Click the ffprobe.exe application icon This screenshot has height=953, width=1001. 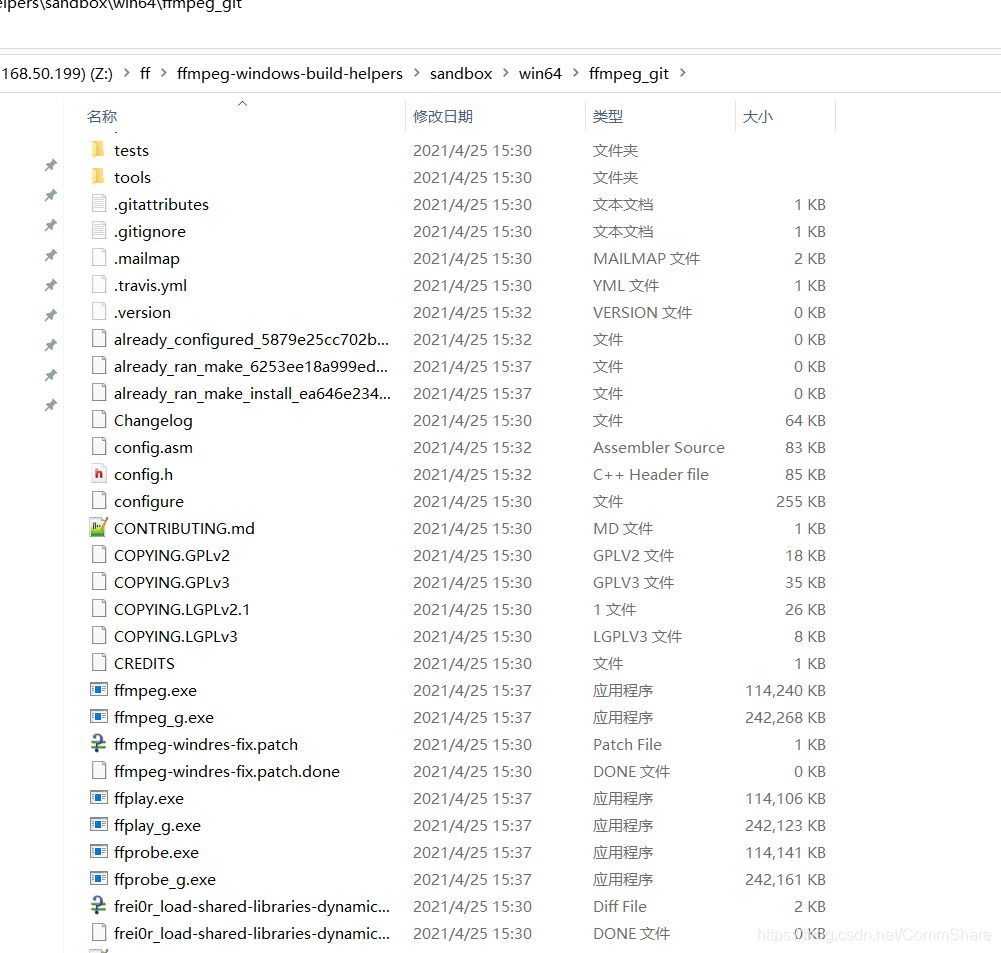[x=98, y=852]
